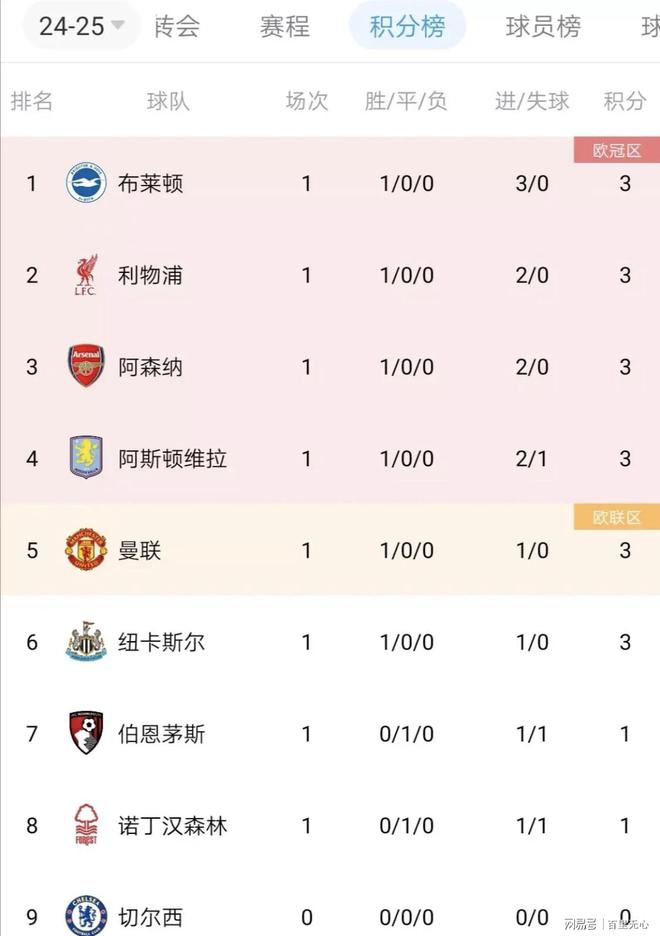
Task: Click the Aston Villa crest icon
Action: pos(86,458)
